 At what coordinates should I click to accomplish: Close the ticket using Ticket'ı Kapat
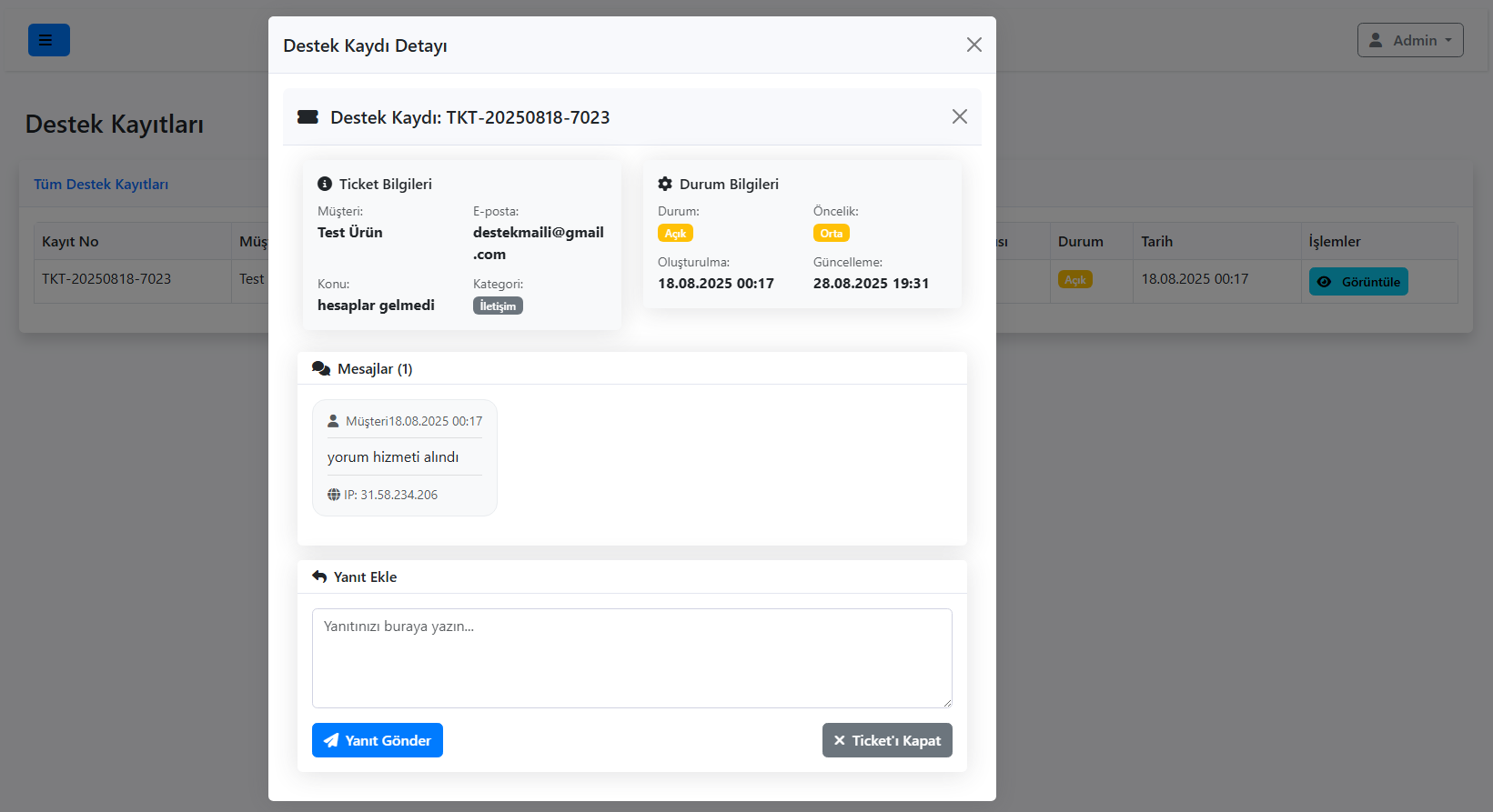[x=887, y=740]
